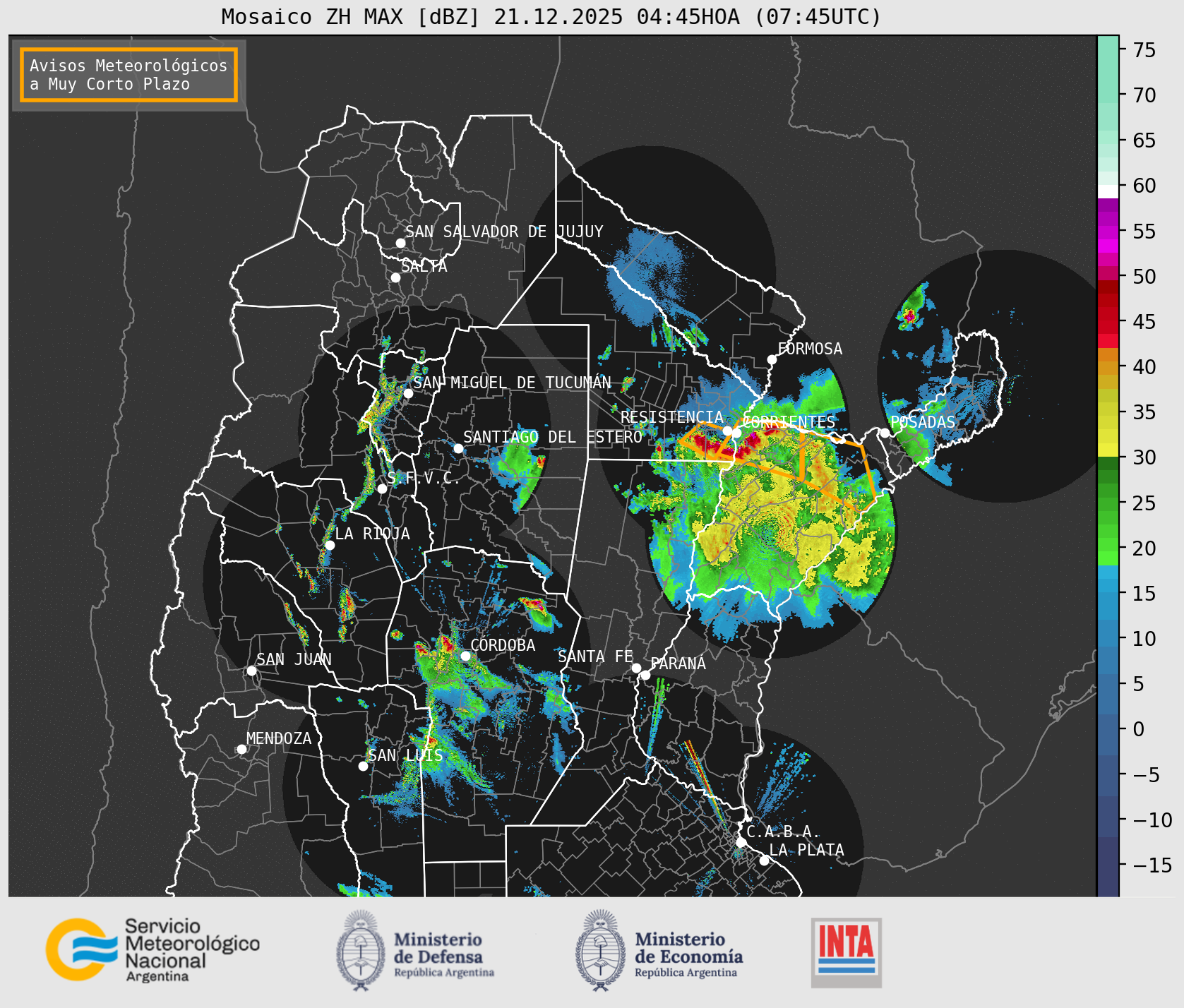Viewport: 1184px width, 1008px height.
Task: Select the SANTIAGO DEL ESTERO marker dot
Action: point(458,448)
